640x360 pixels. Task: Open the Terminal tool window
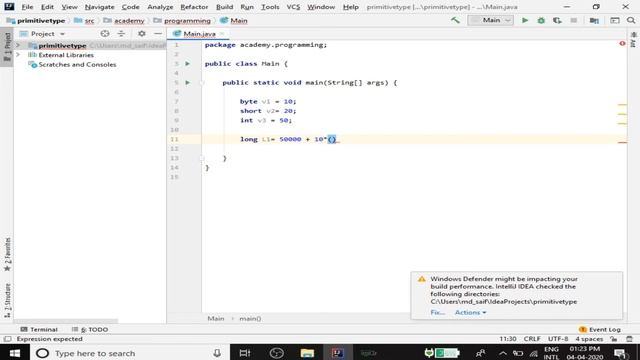coord(39,329)
